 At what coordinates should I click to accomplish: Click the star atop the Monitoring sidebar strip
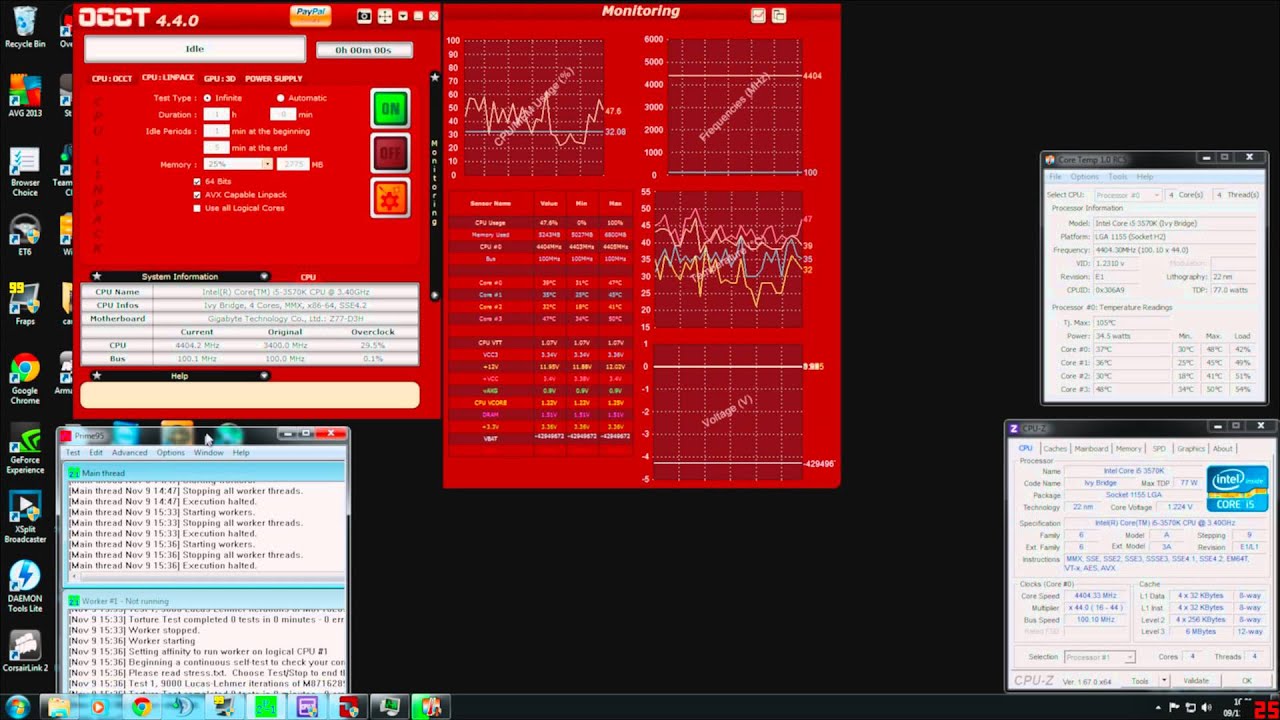434,77
